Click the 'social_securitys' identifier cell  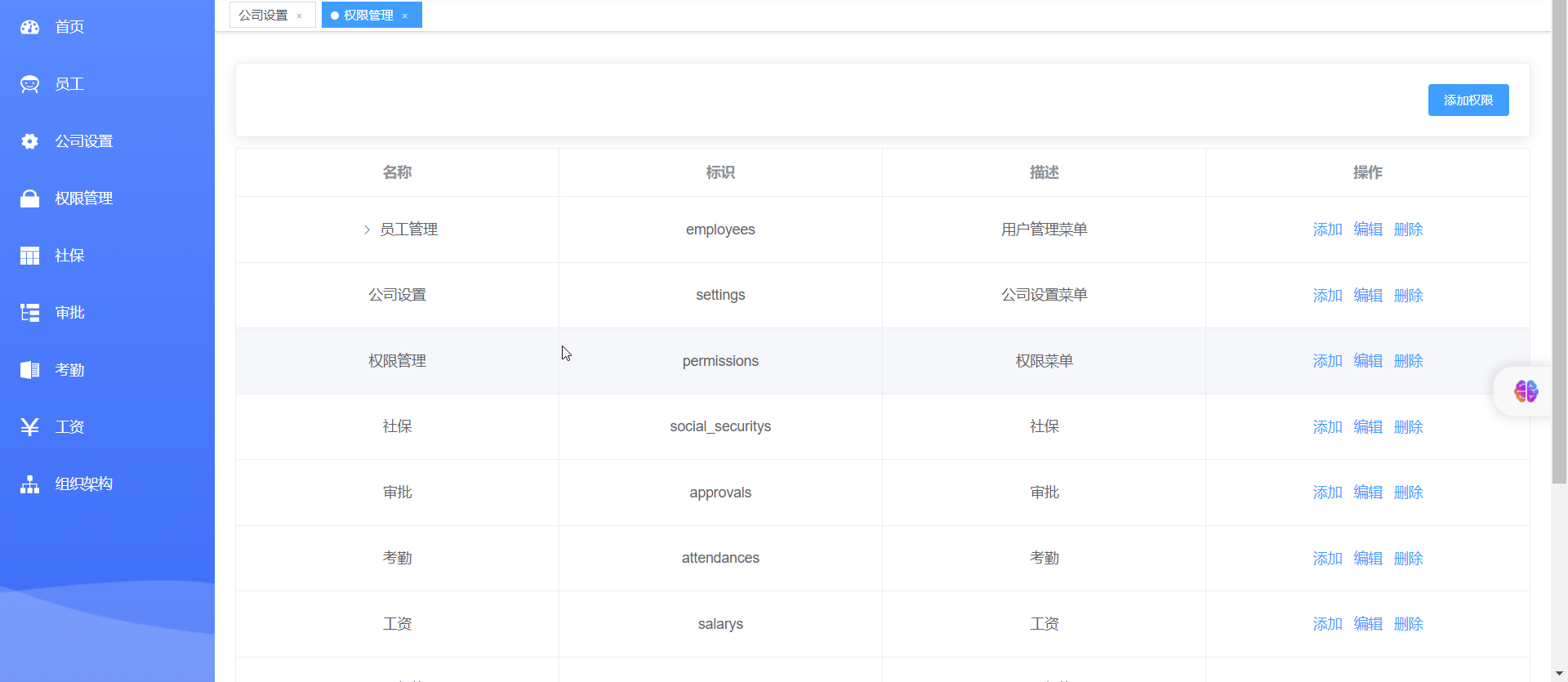pyautogui.click(x=720, y=426)
